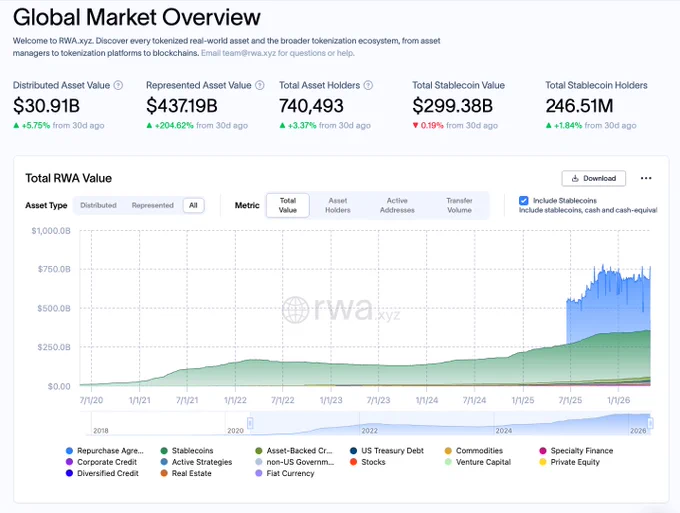The height and width of the screenshot is (513, 680).
Task: Toggle Diversified Credit legend series
Action: pos(102,473)
